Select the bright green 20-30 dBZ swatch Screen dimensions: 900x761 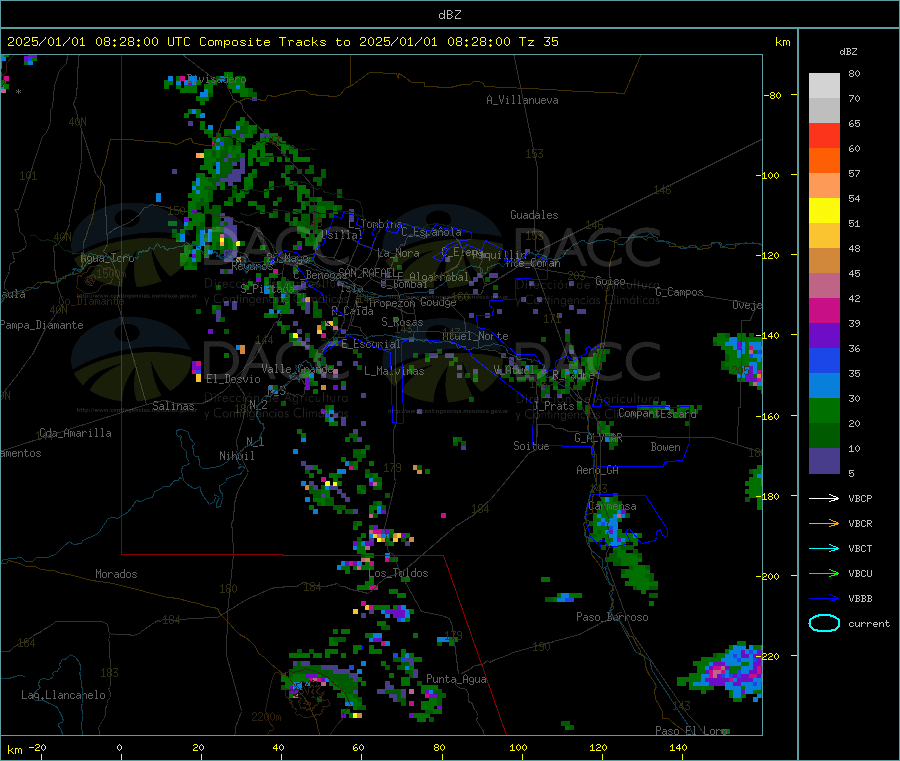824,410
